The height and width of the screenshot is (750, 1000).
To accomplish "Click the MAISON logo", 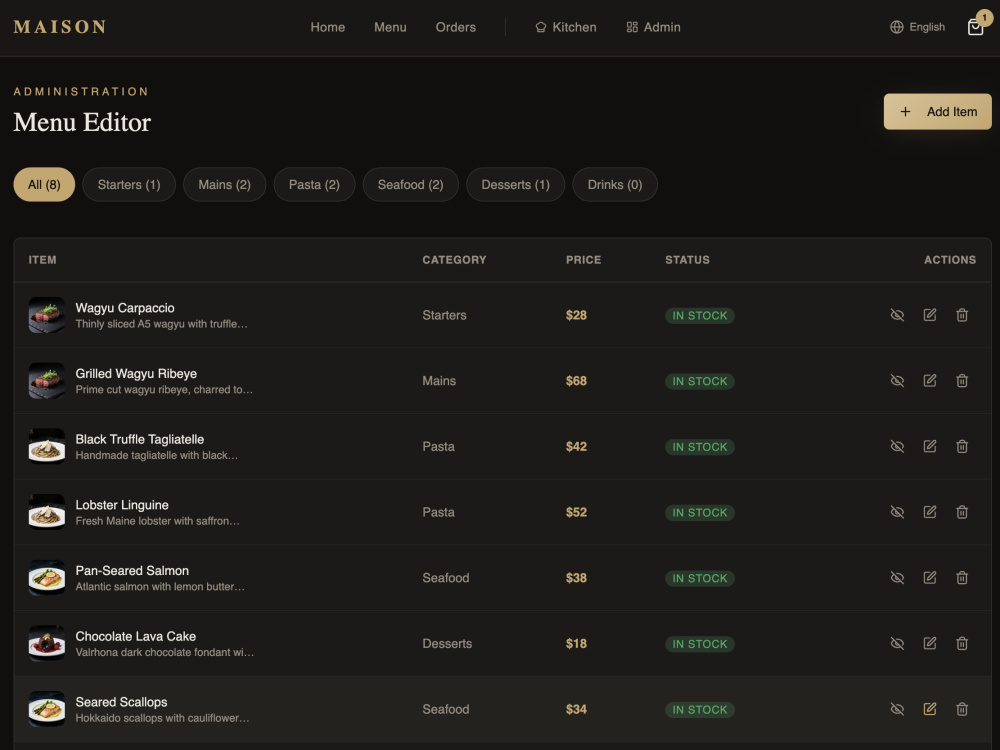I will click(x=60, y=27).
